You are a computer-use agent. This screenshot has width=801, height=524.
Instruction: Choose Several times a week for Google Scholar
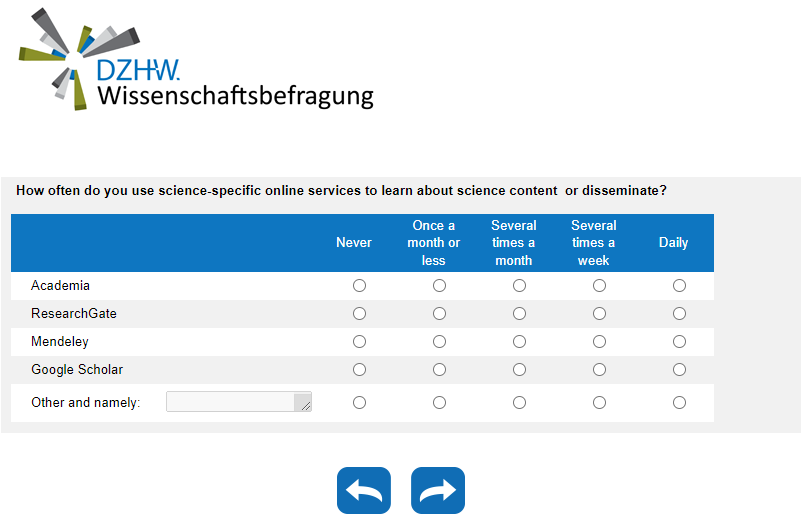[600, 370]
